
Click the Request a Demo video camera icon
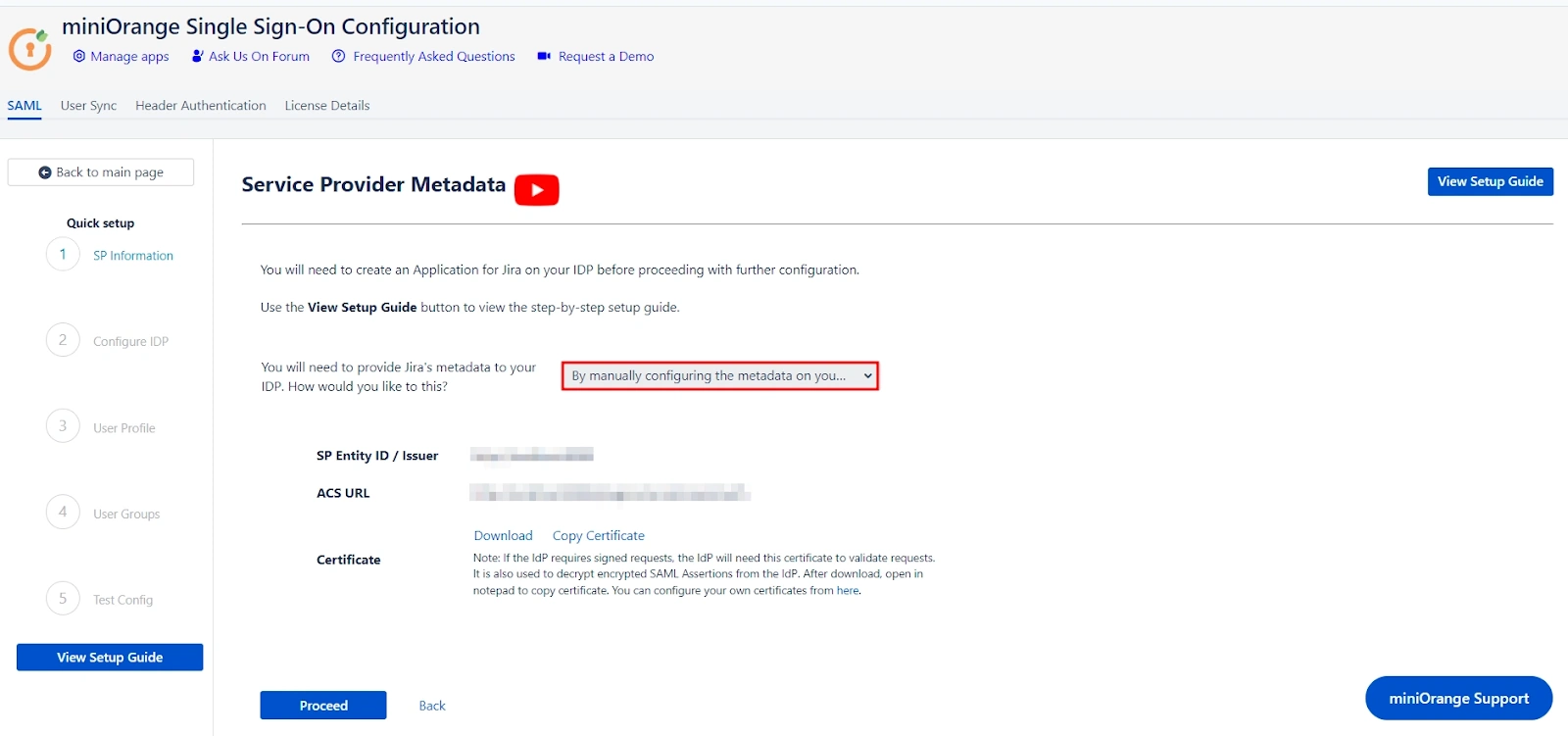pos(544,56)
